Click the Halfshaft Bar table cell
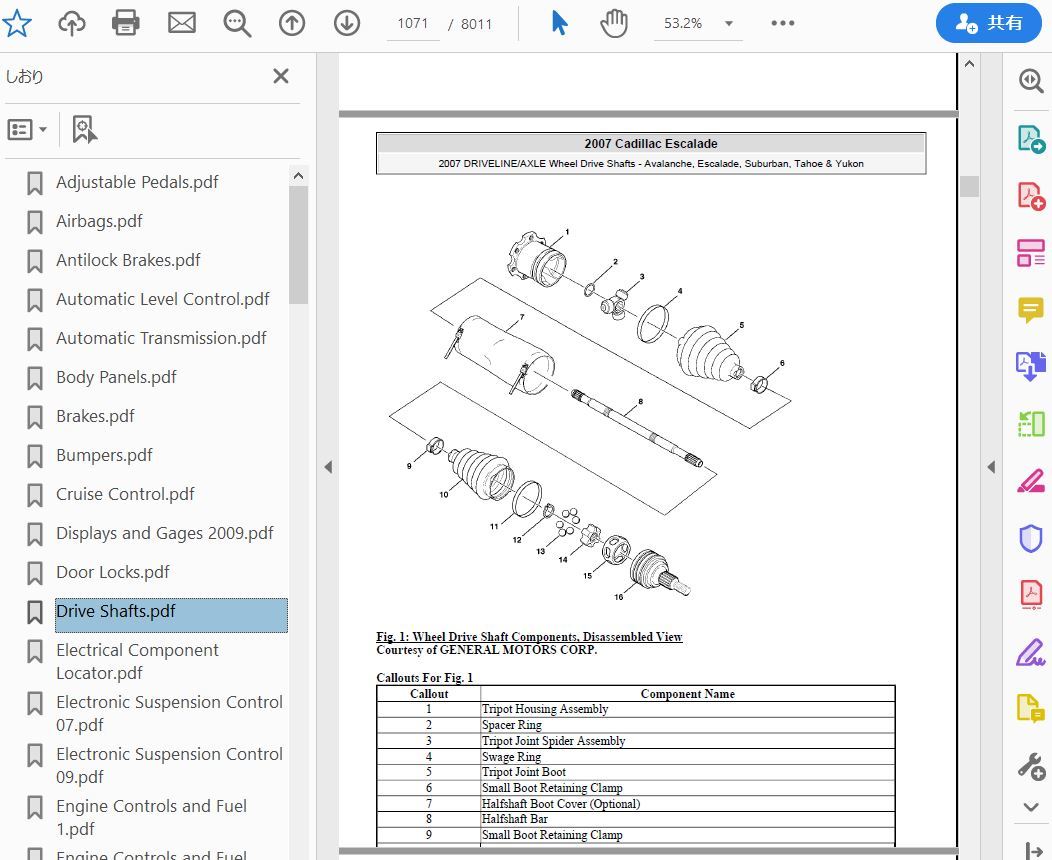 tap(687, 819)
